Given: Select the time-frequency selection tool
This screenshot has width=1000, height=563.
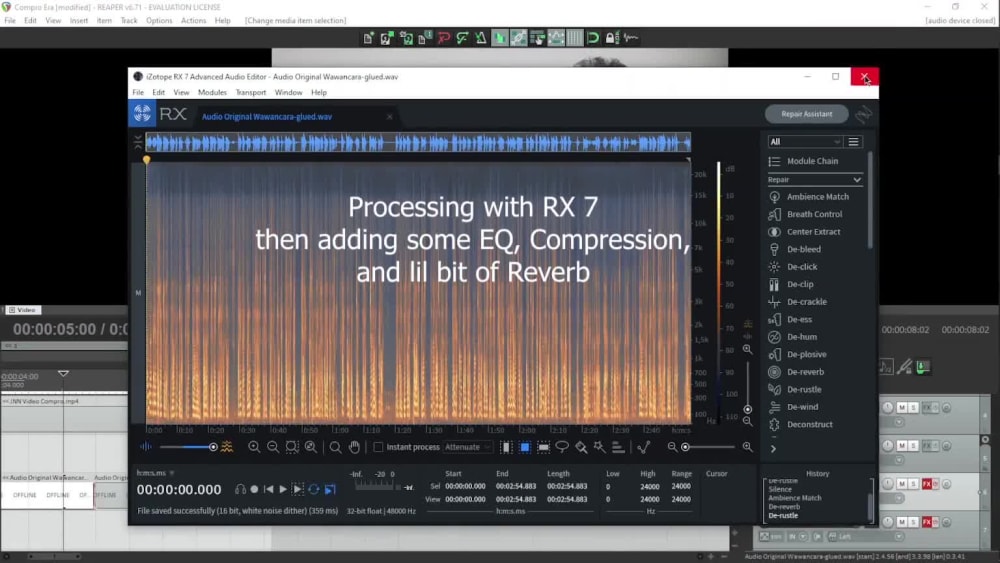Looking at the screenshot, I should click(x=524, y=447).
